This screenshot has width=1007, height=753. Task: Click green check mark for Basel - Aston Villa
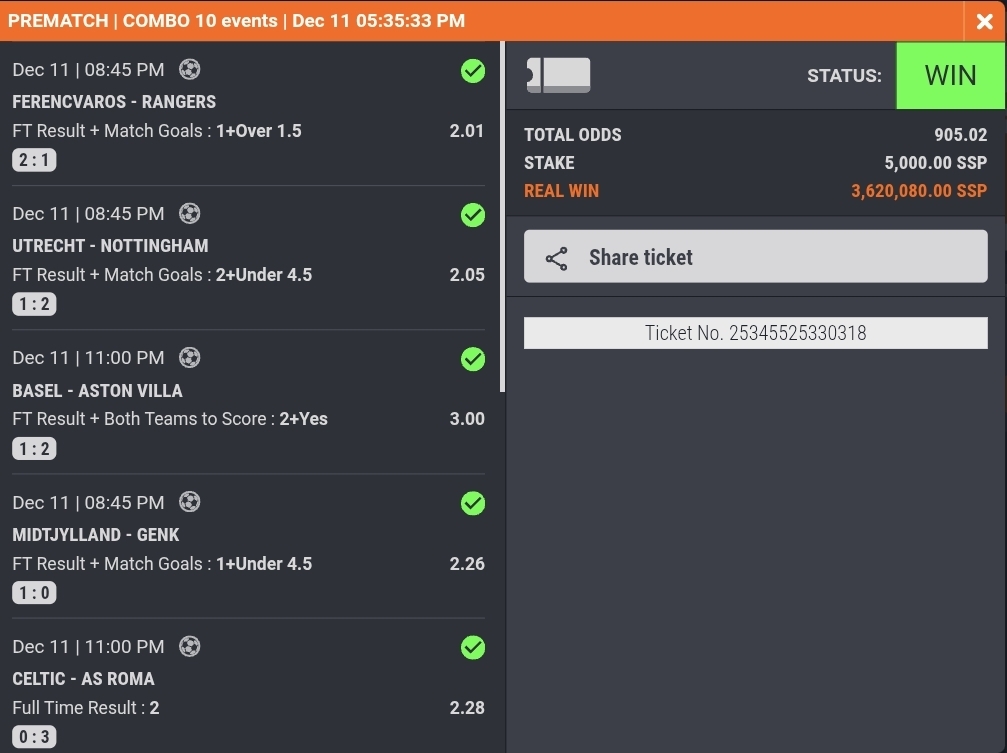(473, 359)
